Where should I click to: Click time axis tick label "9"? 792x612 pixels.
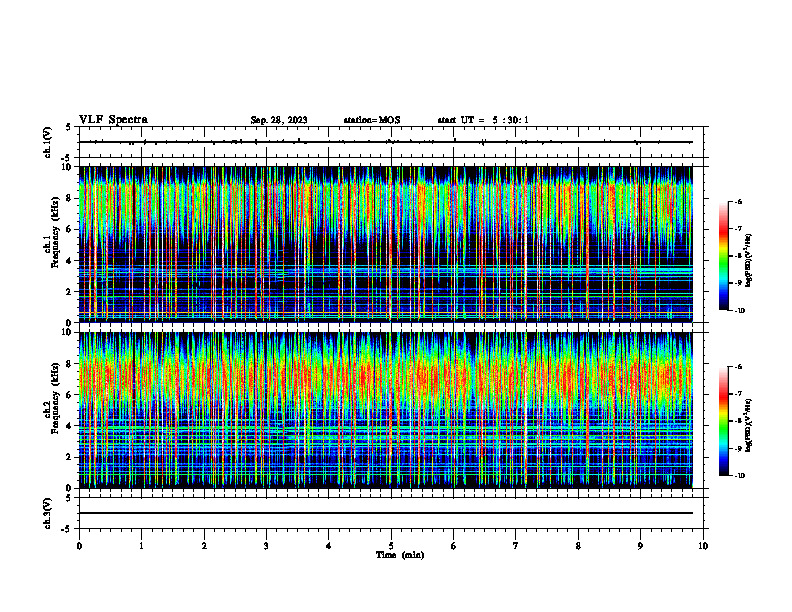(x=640, y=546)
